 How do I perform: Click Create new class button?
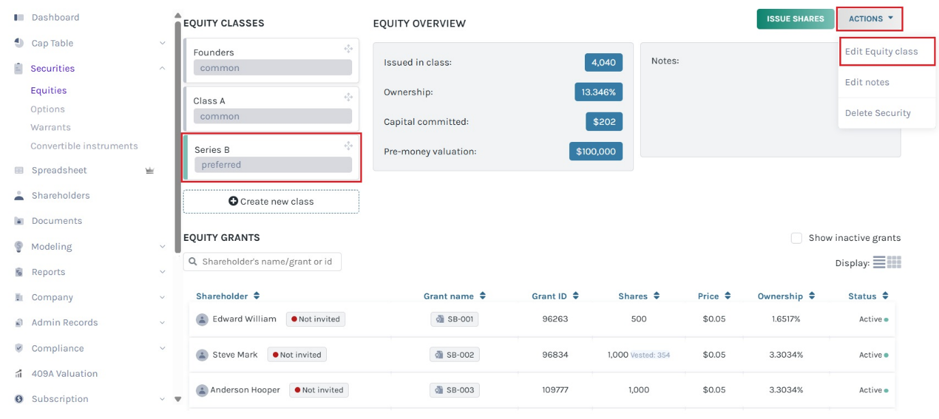(271, 202)
